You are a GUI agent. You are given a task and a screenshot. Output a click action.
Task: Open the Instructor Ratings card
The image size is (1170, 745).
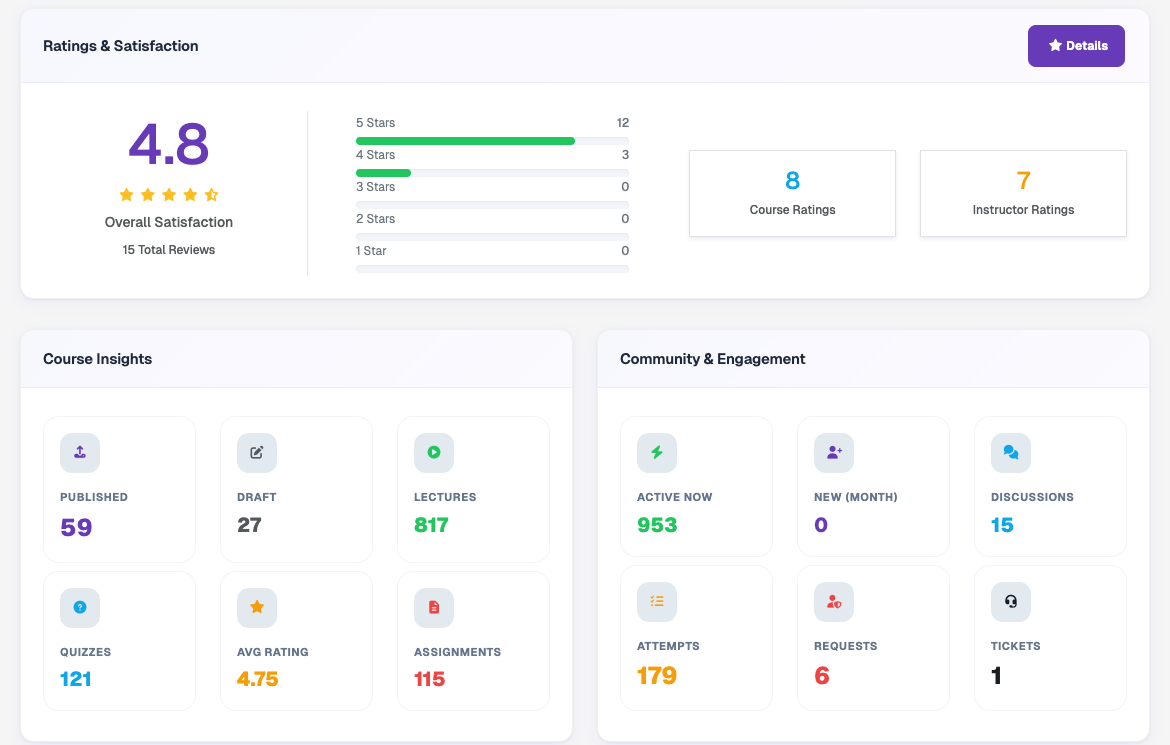(x=1023, y=193)
